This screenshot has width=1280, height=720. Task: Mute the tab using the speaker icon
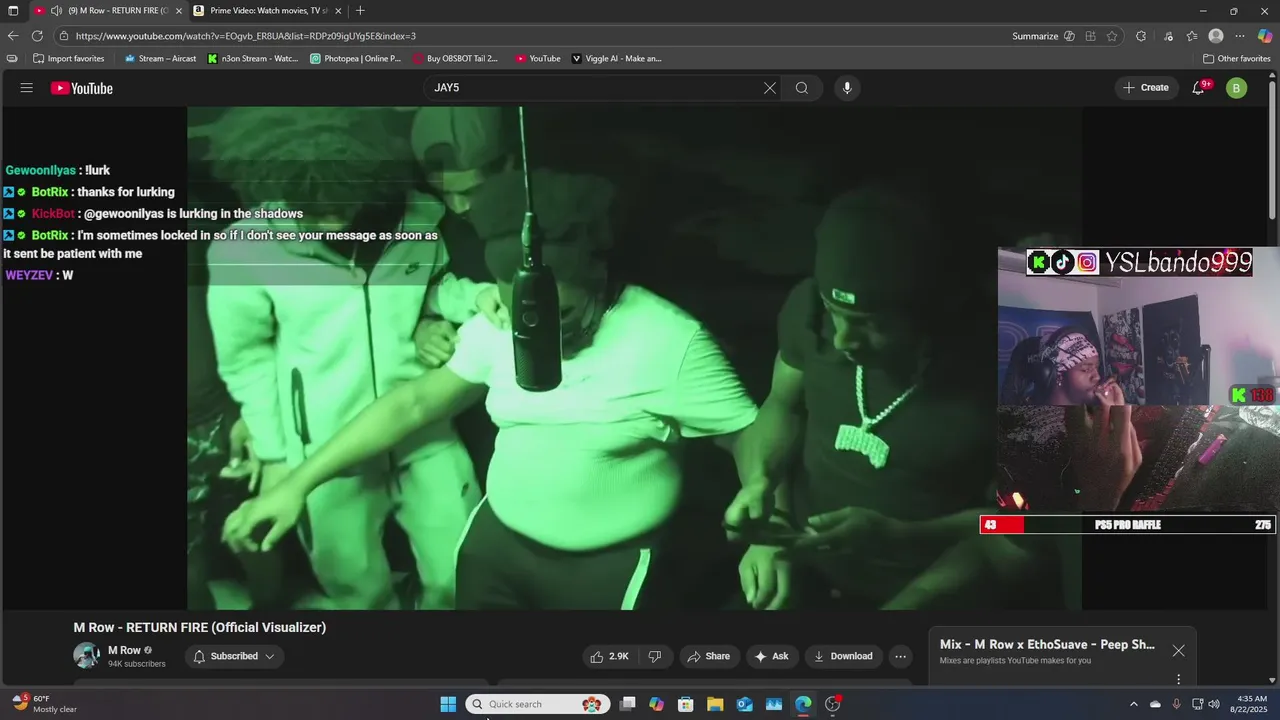pyautogui.click(x=57, y=10)
